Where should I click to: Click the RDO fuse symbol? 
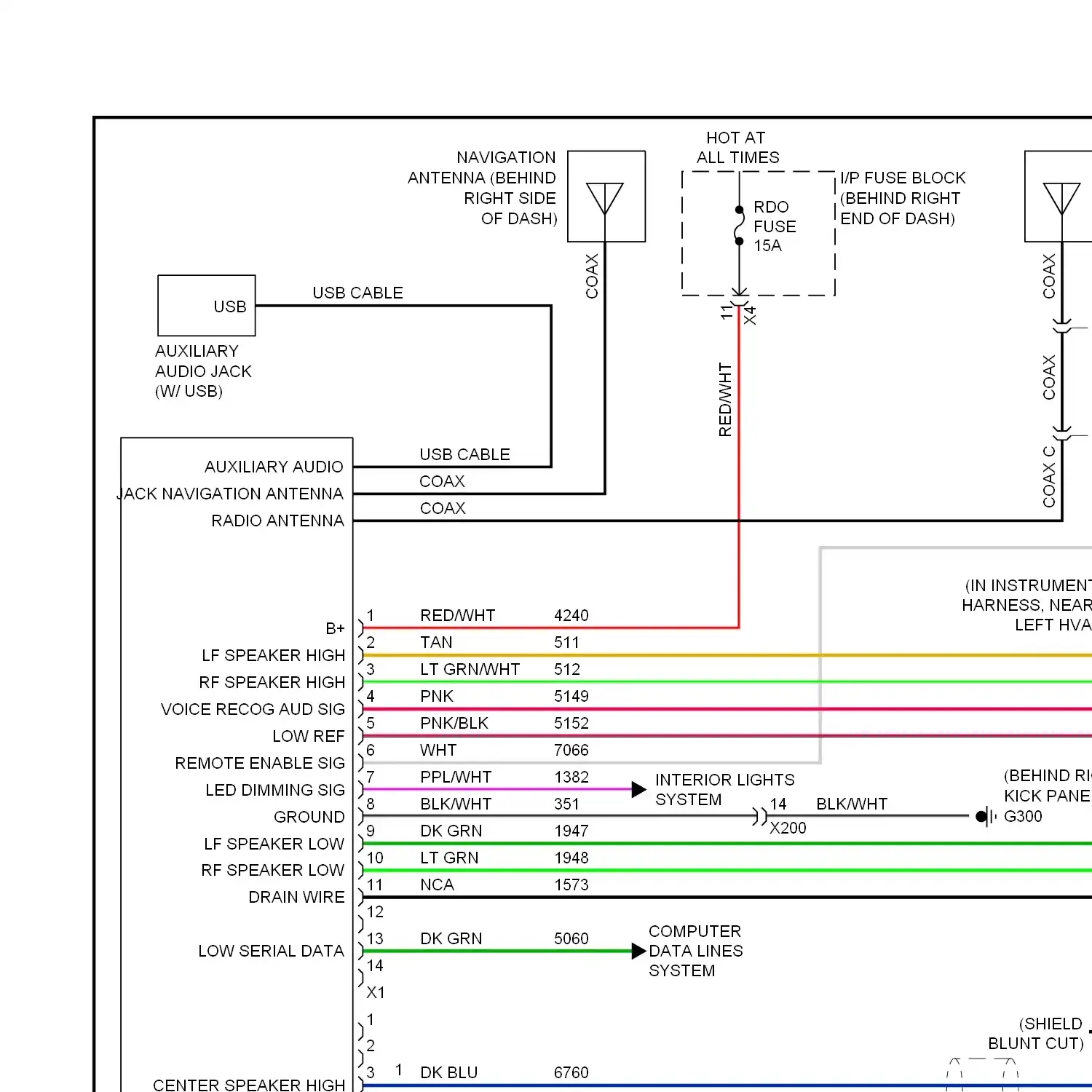739,226
